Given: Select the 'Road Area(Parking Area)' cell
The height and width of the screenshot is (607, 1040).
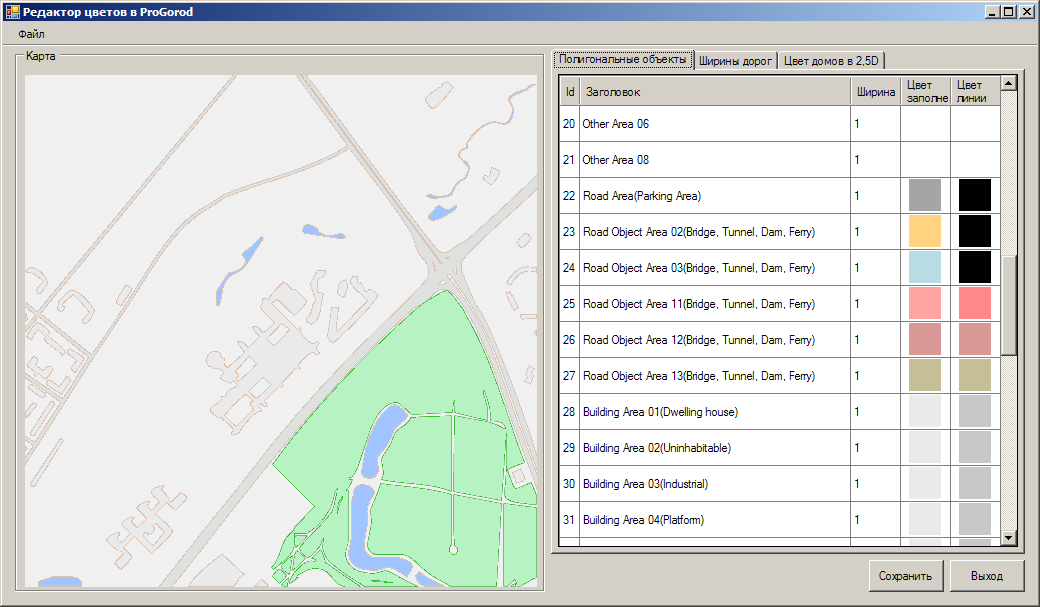Looking at the screenshot, I should 715,196.
